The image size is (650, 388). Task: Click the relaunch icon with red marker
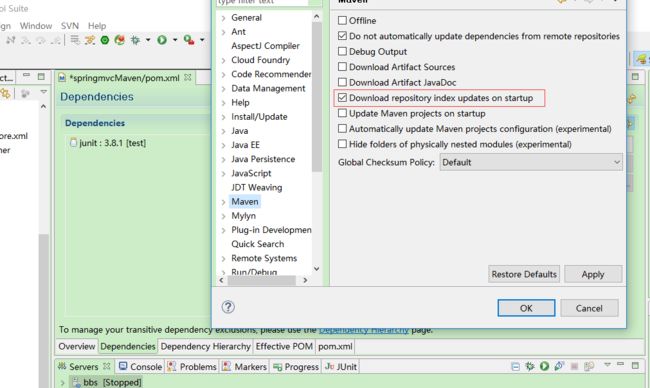pos(120,40)
